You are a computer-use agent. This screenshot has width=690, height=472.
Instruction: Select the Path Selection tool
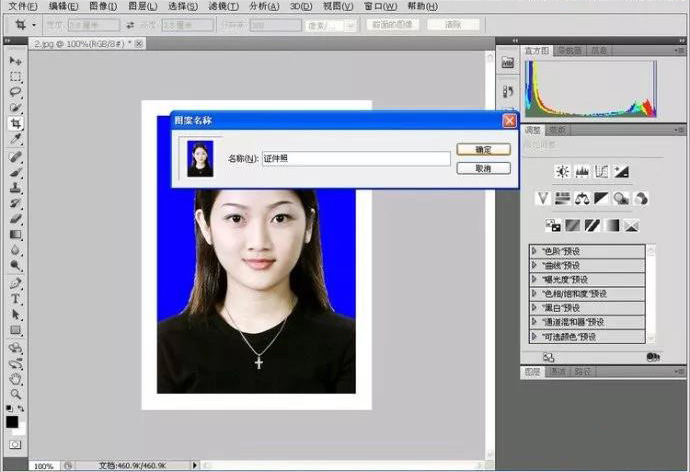15,315
